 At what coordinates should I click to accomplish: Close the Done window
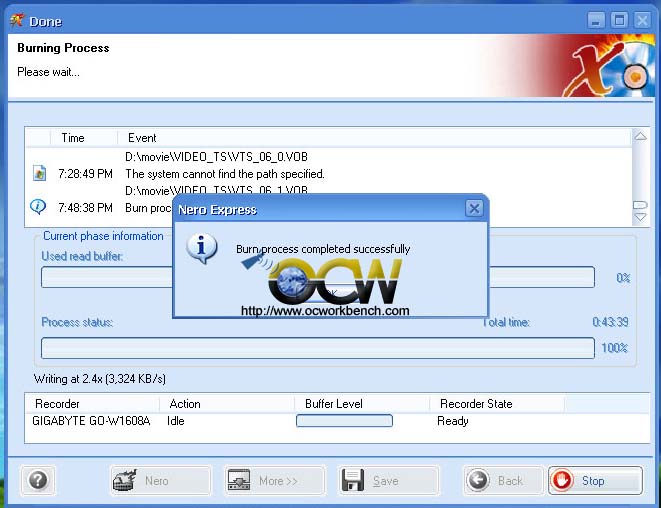point(642,20)
